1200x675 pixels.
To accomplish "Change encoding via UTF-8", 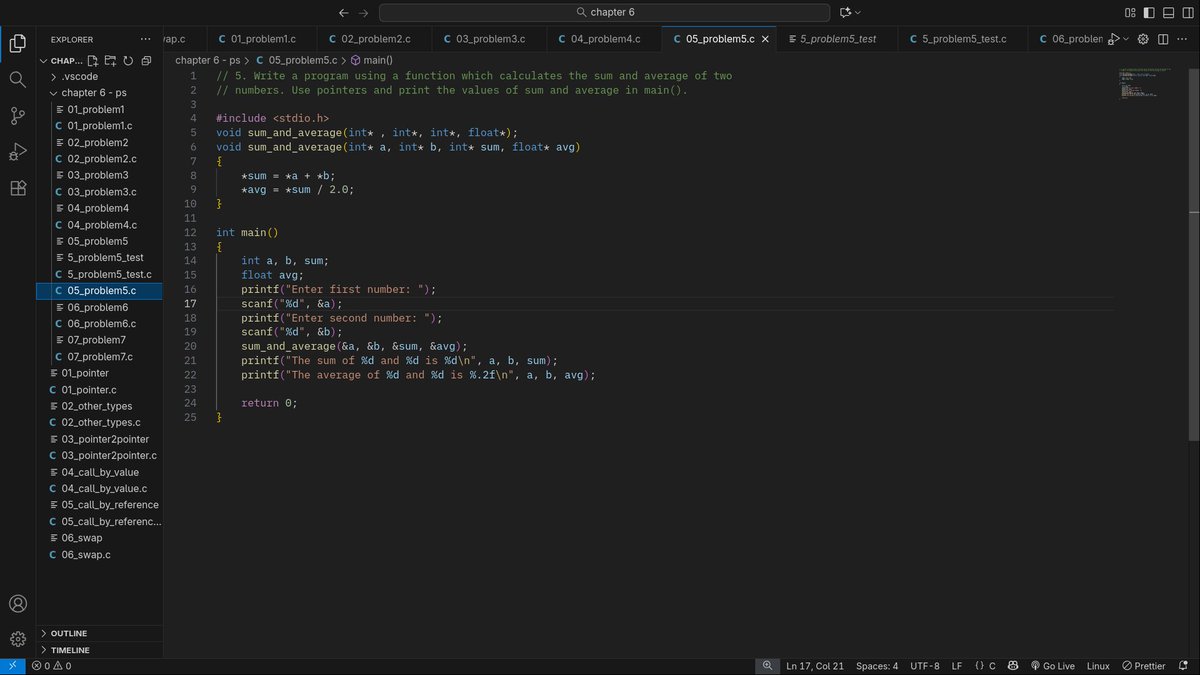I will (x=925, y=666).
